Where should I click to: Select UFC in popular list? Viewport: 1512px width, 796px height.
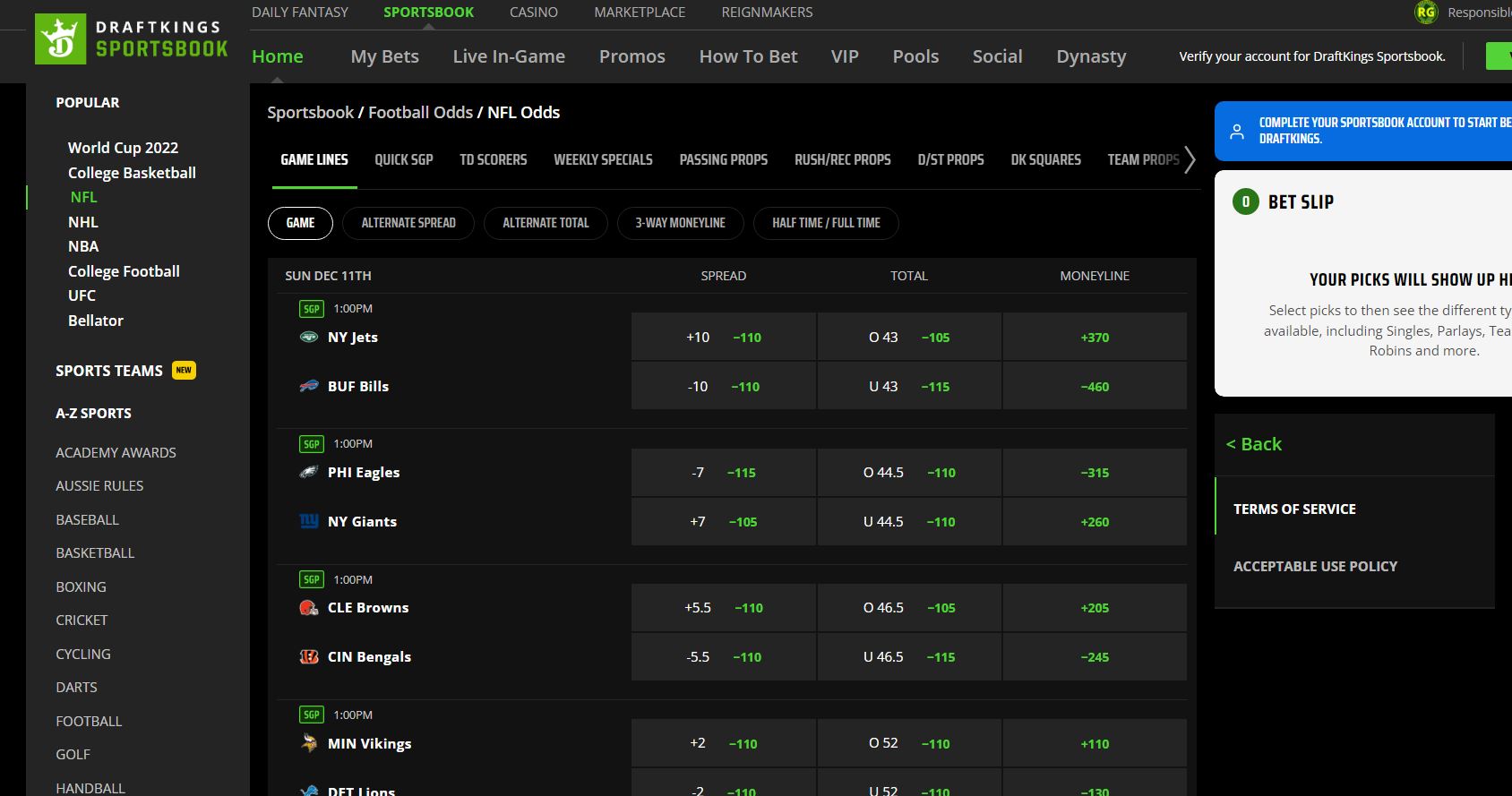point(82,295)
